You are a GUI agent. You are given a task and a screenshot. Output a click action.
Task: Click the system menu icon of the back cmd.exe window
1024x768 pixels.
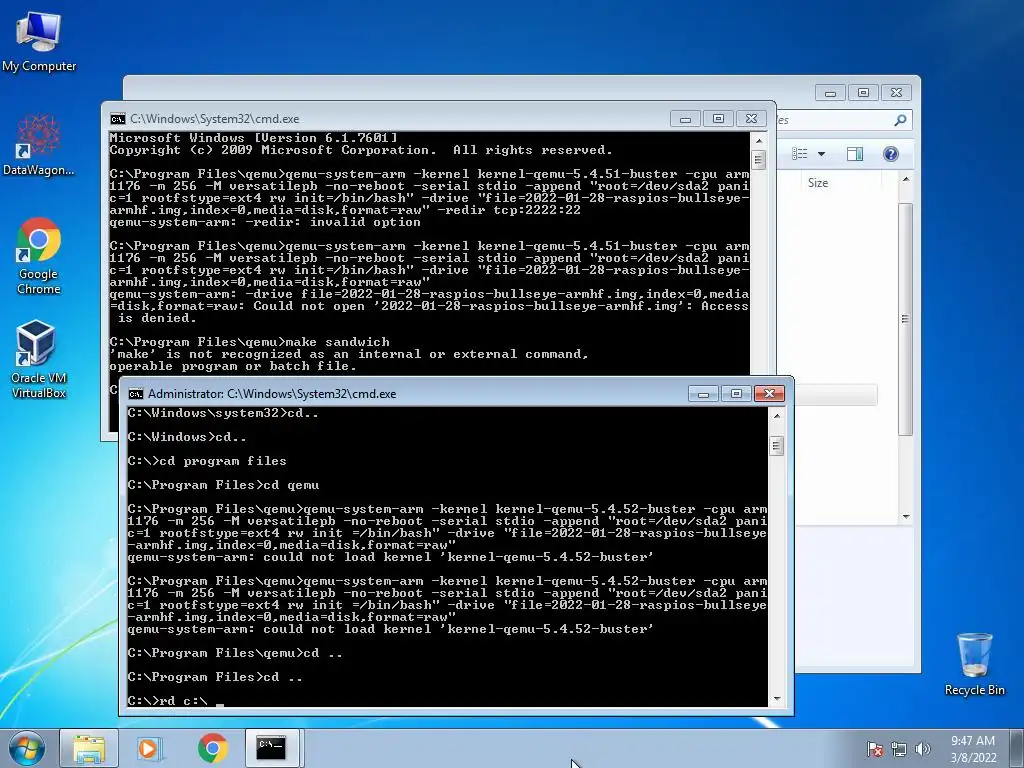118,119
